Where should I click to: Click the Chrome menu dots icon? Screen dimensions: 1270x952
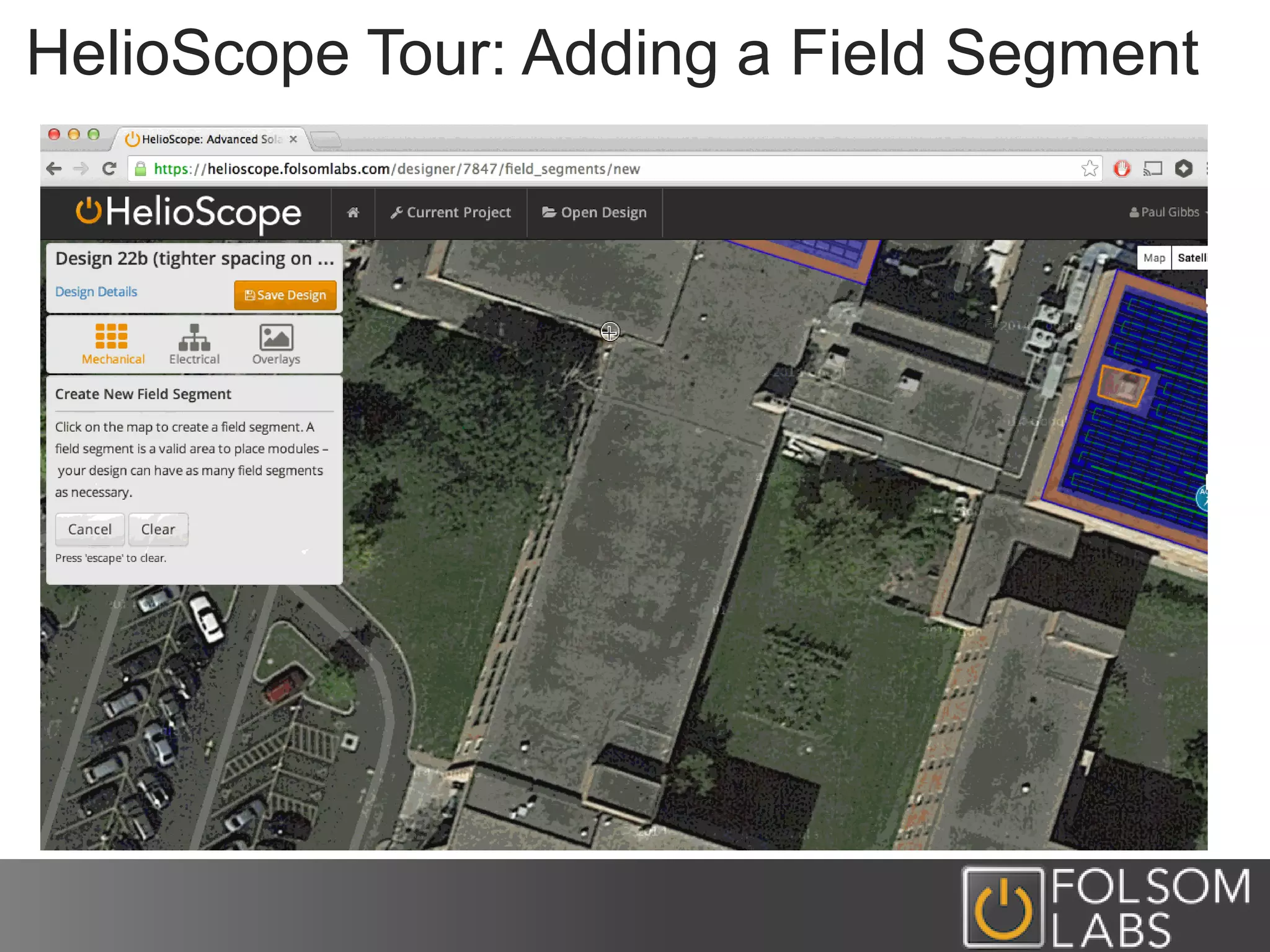point(1206,169)
